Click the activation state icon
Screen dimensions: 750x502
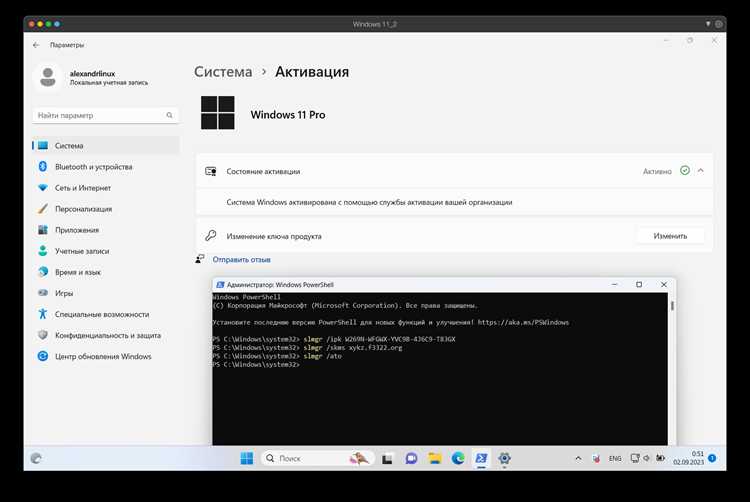click(x=210, y=171)
